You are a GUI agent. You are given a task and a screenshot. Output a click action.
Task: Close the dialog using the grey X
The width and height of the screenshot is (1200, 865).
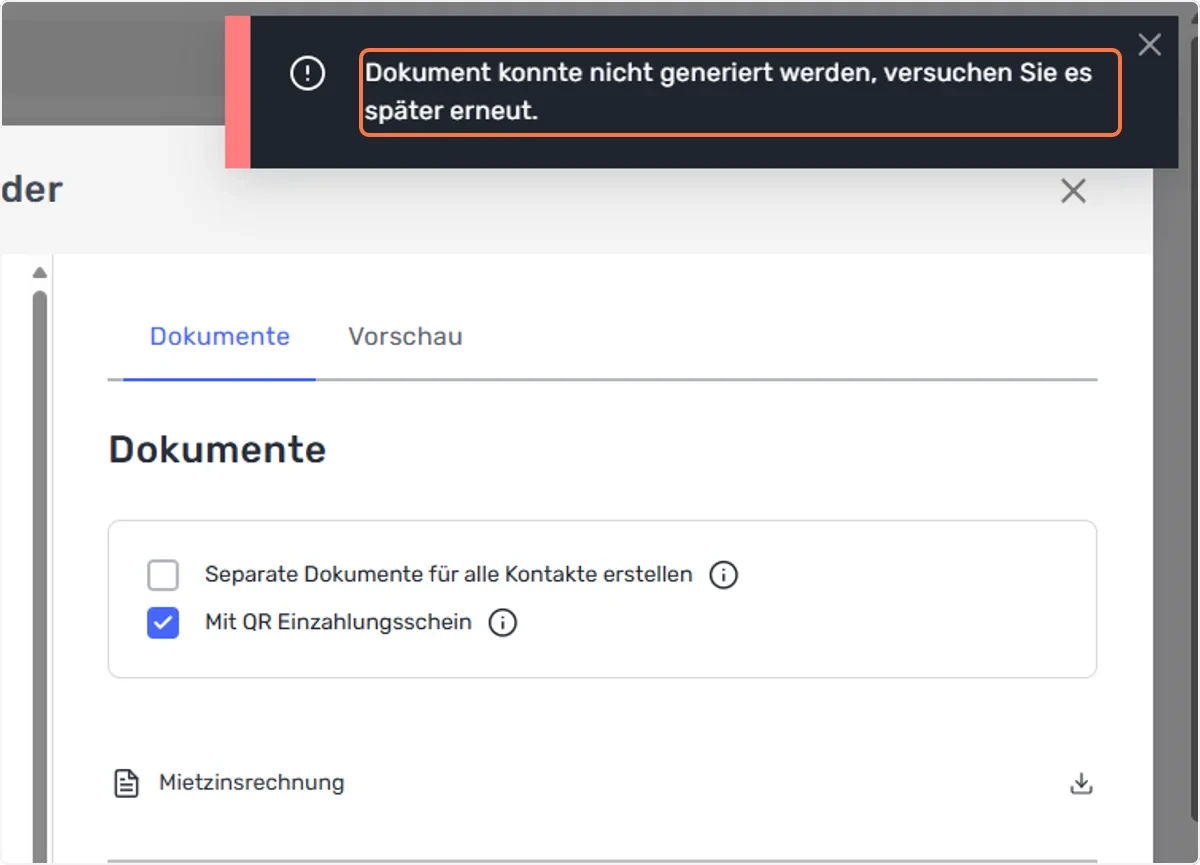[1073, 191]
